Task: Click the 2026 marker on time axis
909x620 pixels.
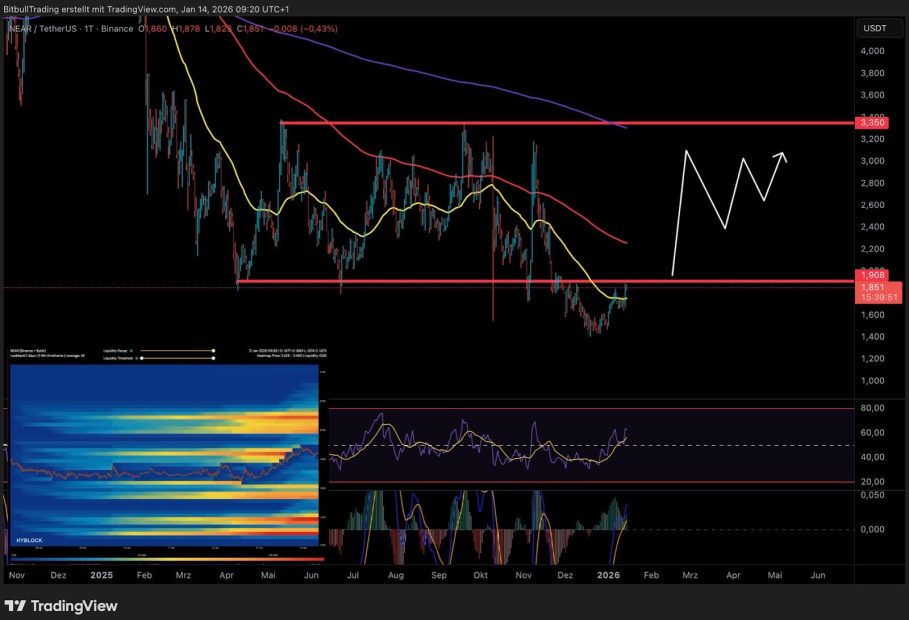Action: 610,576
